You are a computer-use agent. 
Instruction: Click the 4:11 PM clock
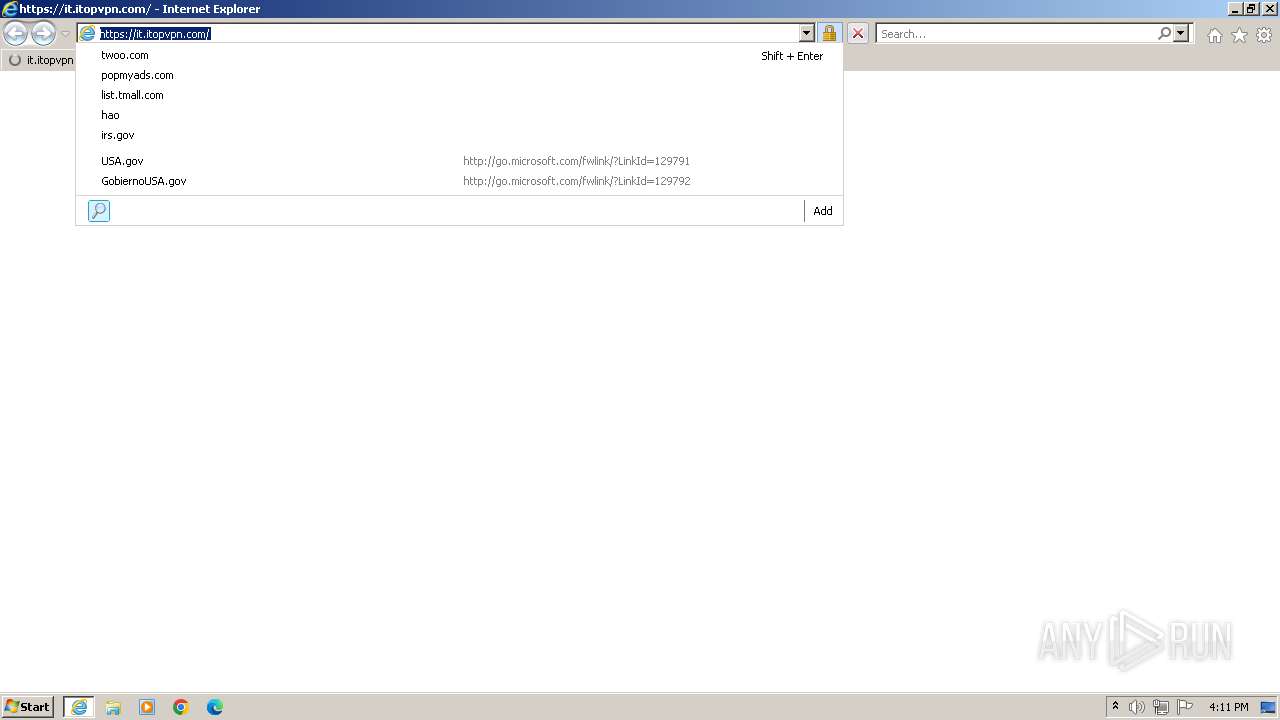click(x=1228, y=707)
